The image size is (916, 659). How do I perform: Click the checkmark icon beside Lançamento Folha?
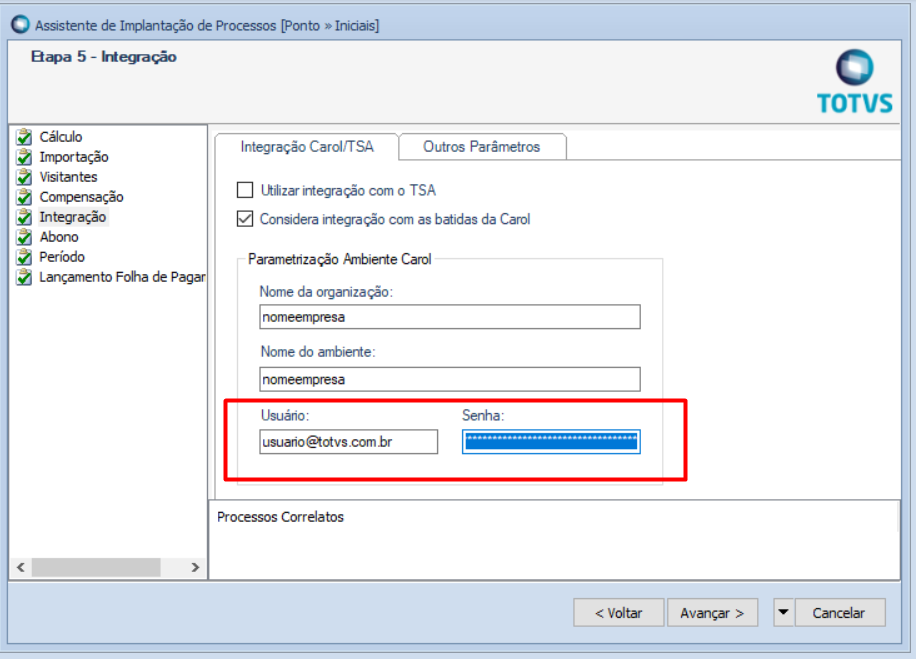click(x=25, y=277)
